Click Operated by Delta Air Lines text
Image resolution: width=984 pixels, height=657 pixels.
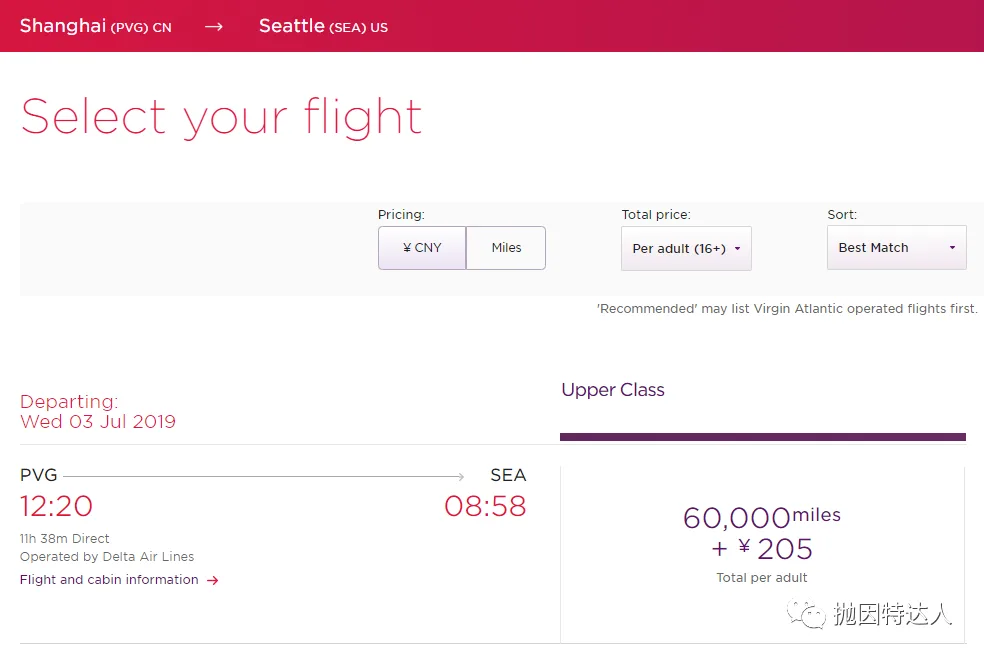coord(107,557)
